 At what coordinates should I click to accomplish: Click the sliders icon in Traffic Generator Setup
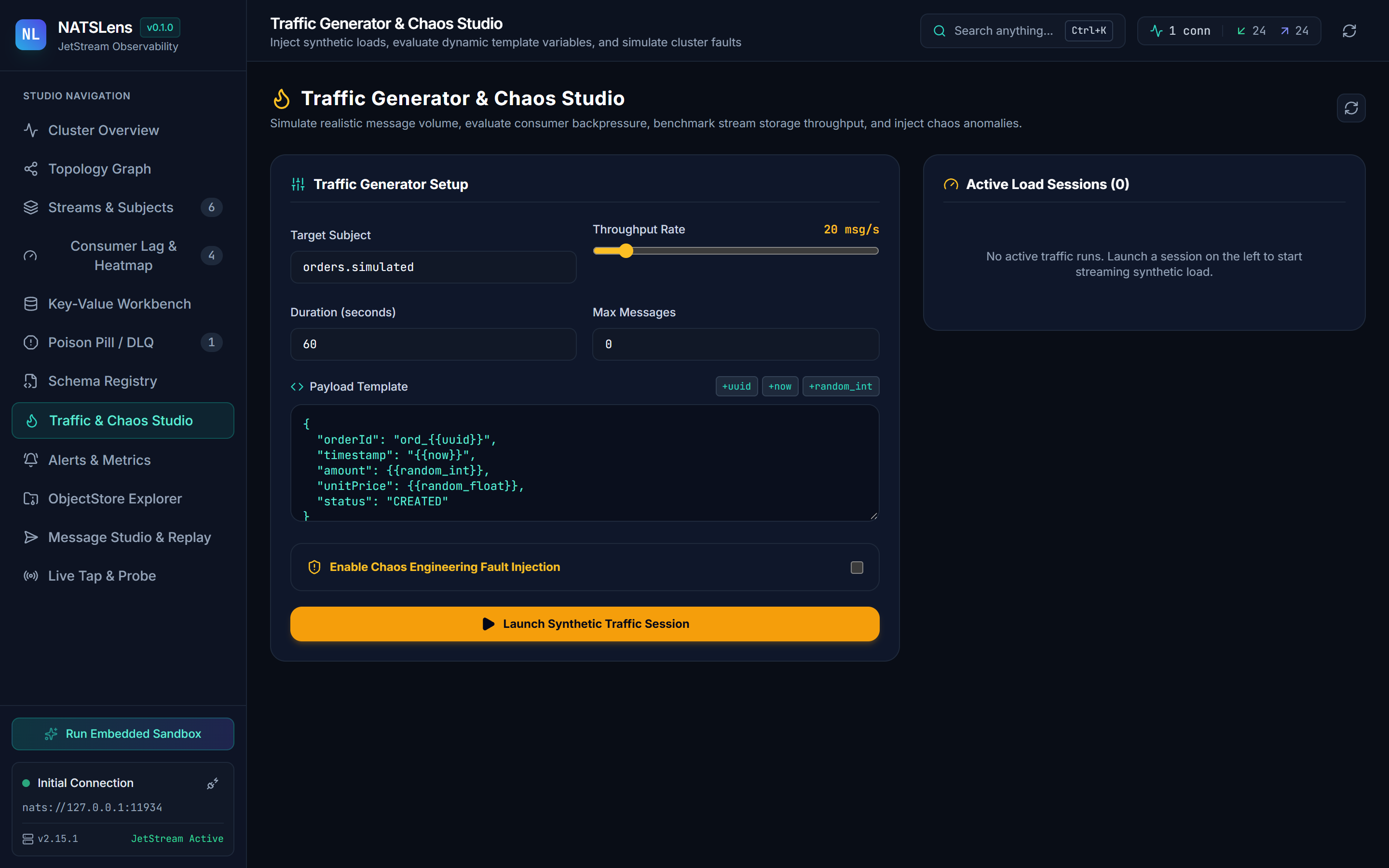[x=298, y=184]
